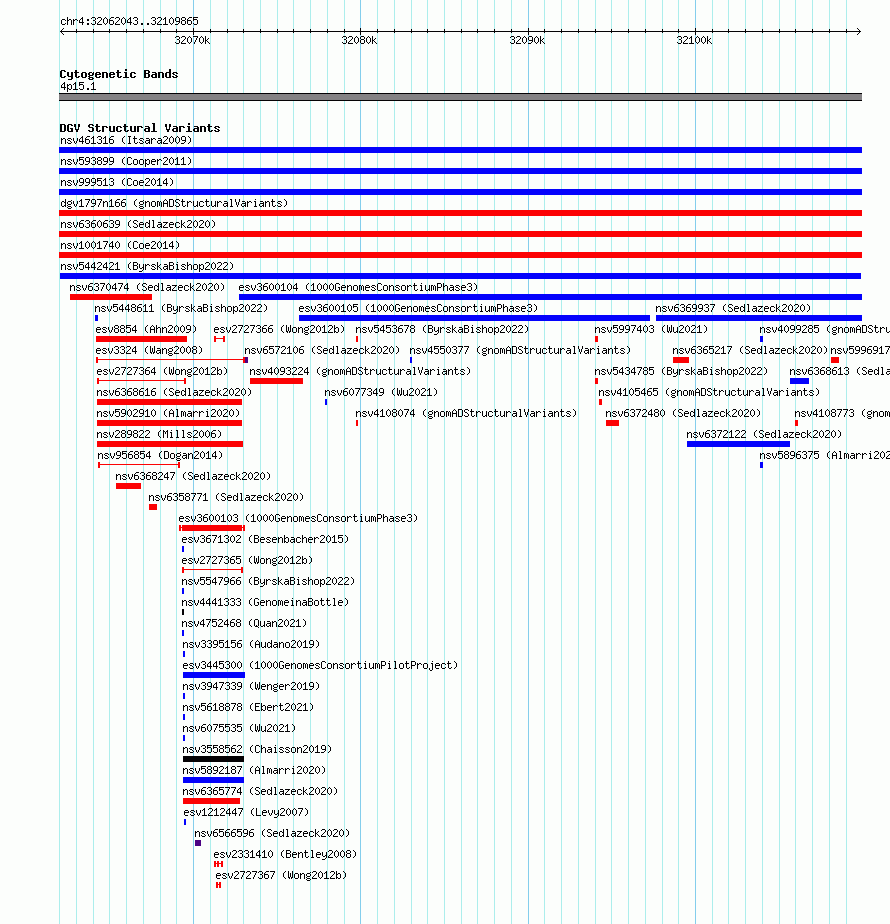Click the black nsv3558562 (Chaisson2019) bar
Viewport: 890px width, 924px height.
coord(213,759)
